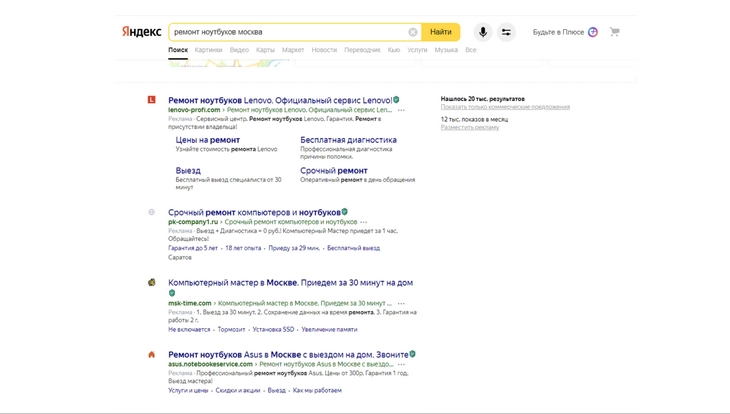This screenshot has width=730, height=414.
Task: Click the pk-company1.ru globe favicon
Action: 151,212
